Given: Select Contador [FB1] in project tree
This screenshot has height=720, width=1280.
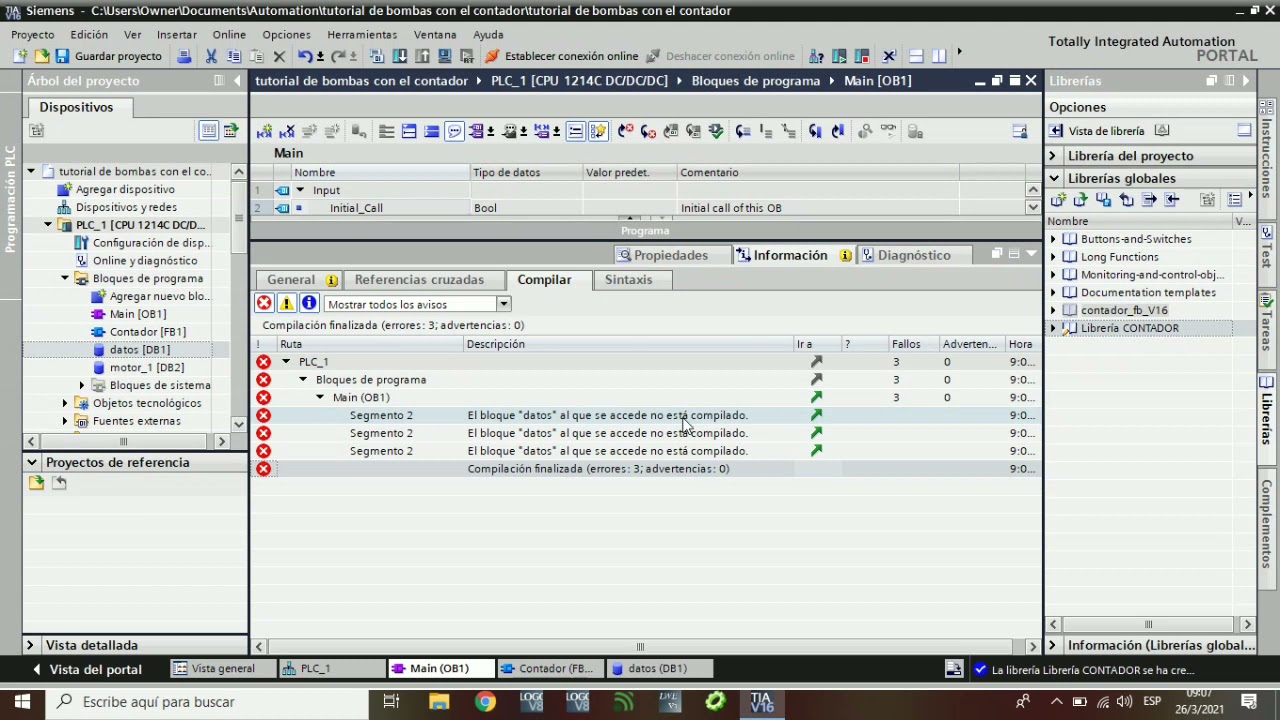Looking at the screenshot, I should coord(147,332).
